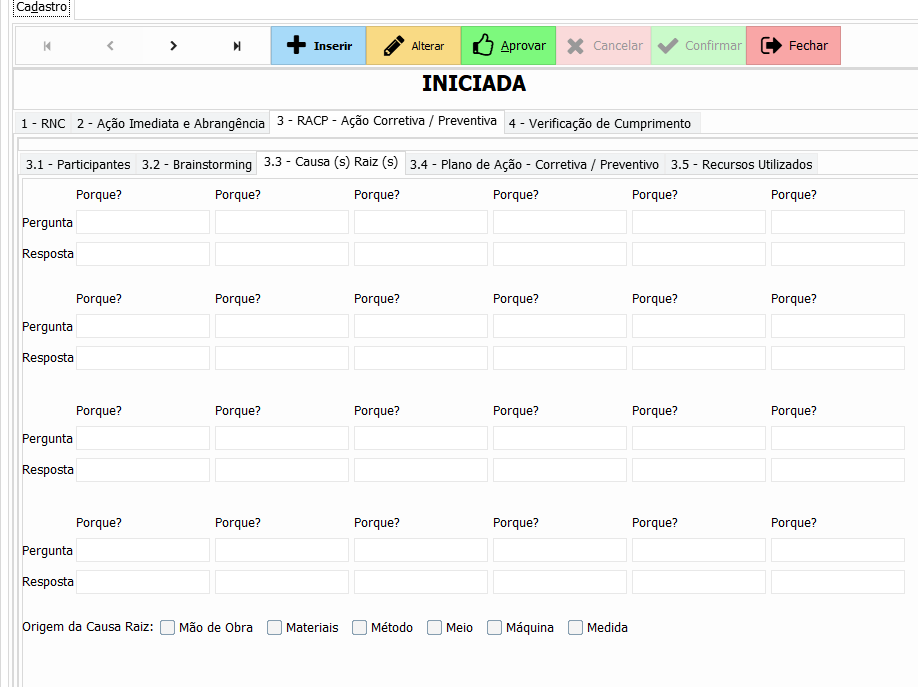
Task: Switch to 3.2 - Brainstorming tab
Action: [197, 164]
